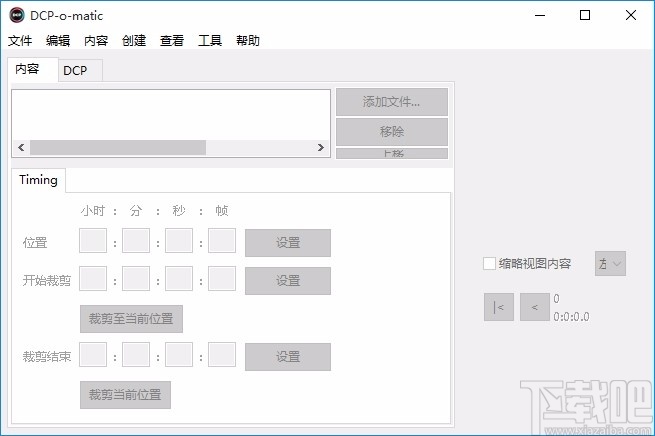Screen dimensions: 655x436
Task: Click the 位置 frames input field
Action: [222, 241]
